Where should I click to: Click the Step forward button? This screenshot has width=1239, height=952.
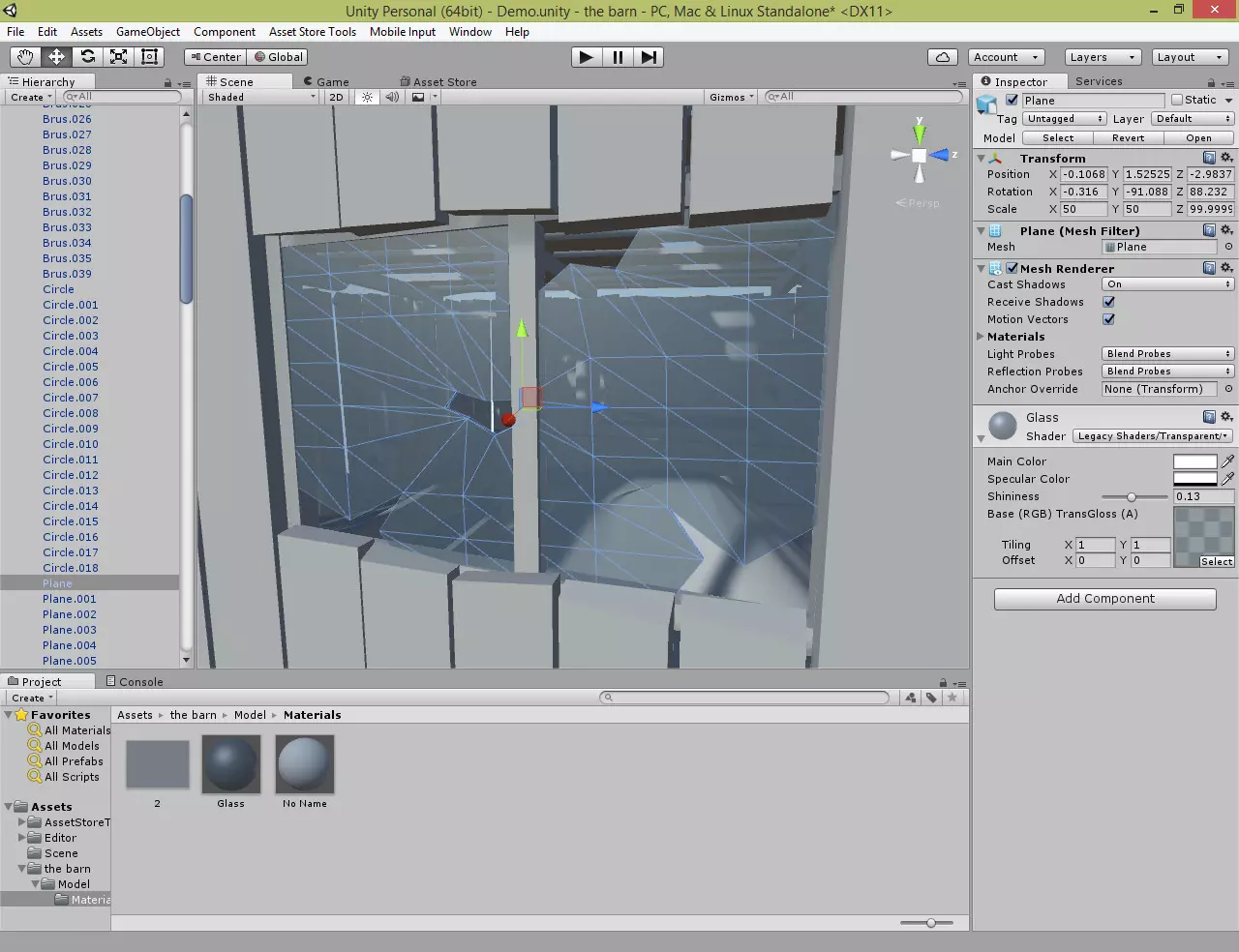[x=649, y=57]
